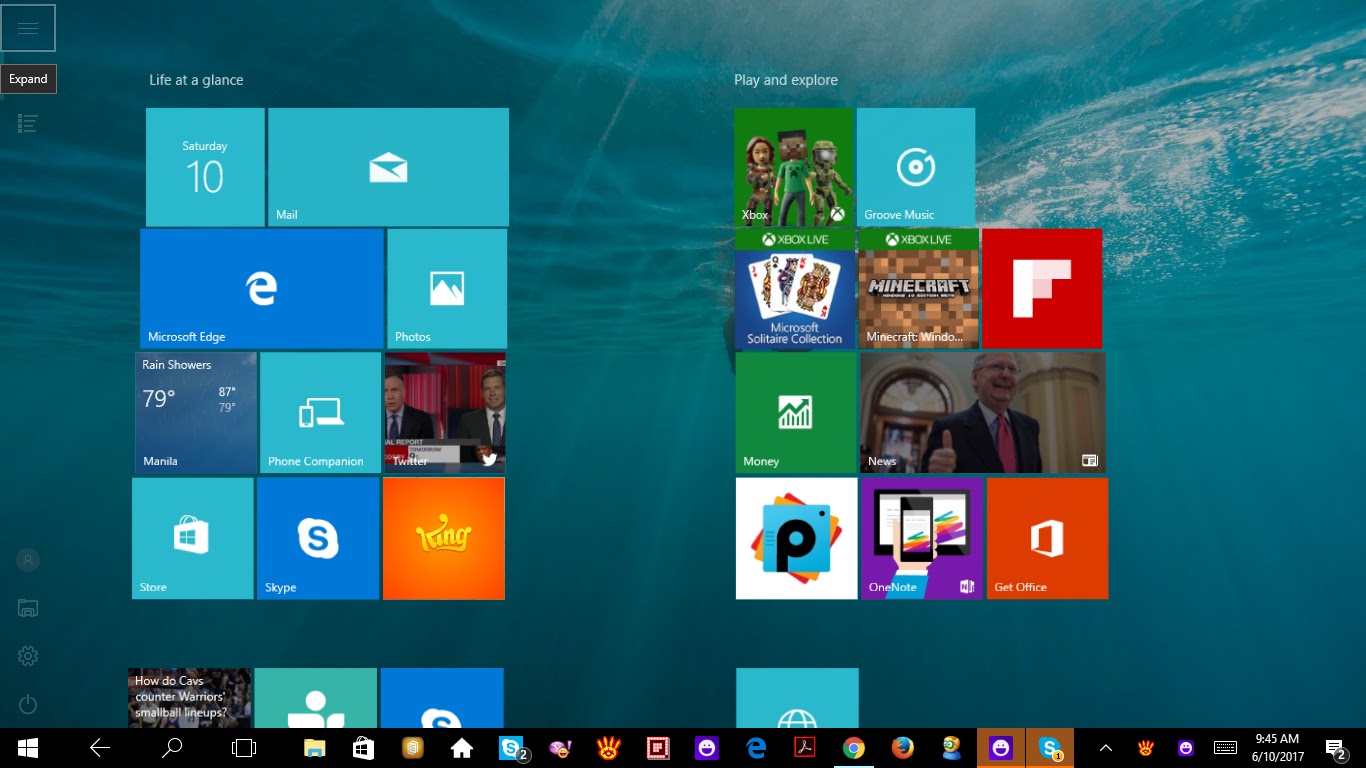Open the Xbox tile
The height and width of the screenshot is (768, 1366).
(794, 167)
